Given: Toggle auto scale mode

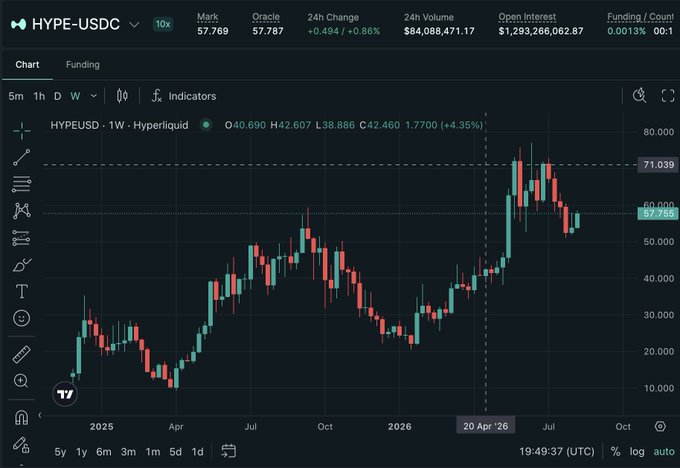Looking at the screenshot, I should click(x=664, y=452).
